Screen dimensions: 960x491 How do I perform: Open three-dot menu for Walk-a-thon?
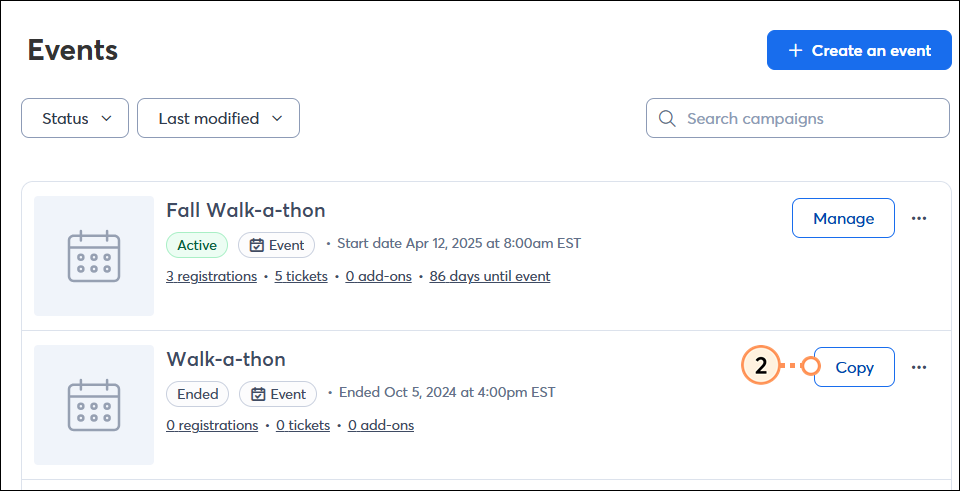(918, 367)
